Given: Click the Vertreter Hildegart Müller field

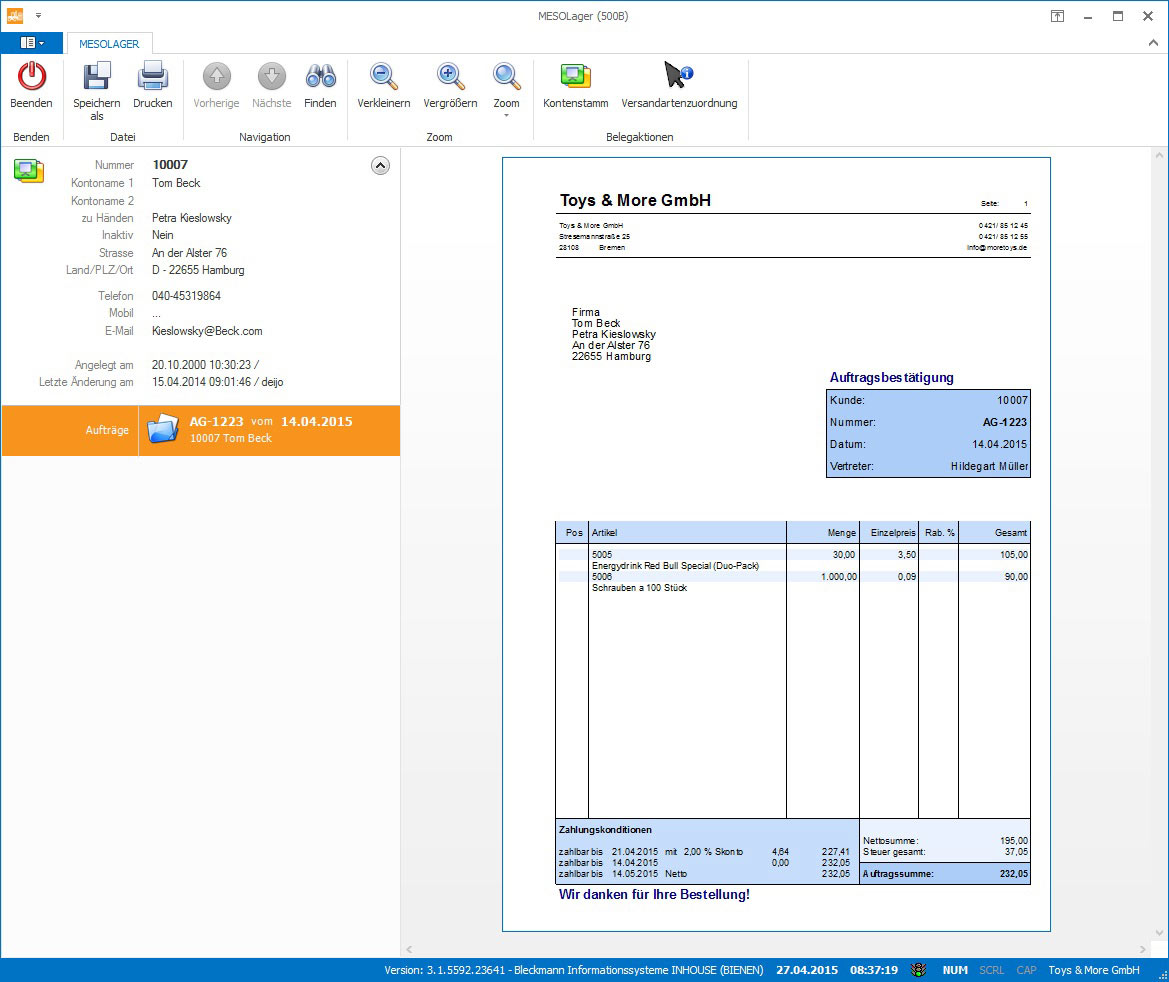Looking at the screenshot, I should pos(929,466).
